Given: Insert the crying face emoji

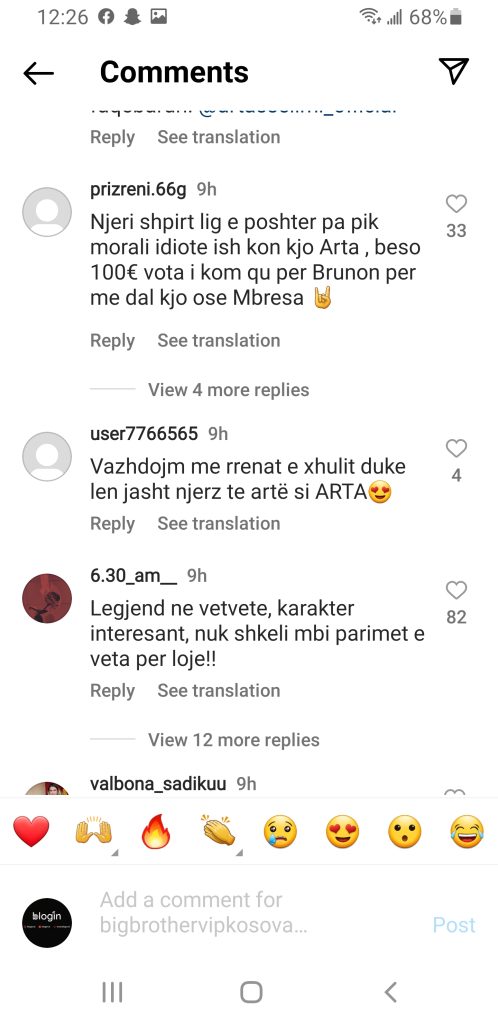Looking at the screenshot, I should [281, 833].
